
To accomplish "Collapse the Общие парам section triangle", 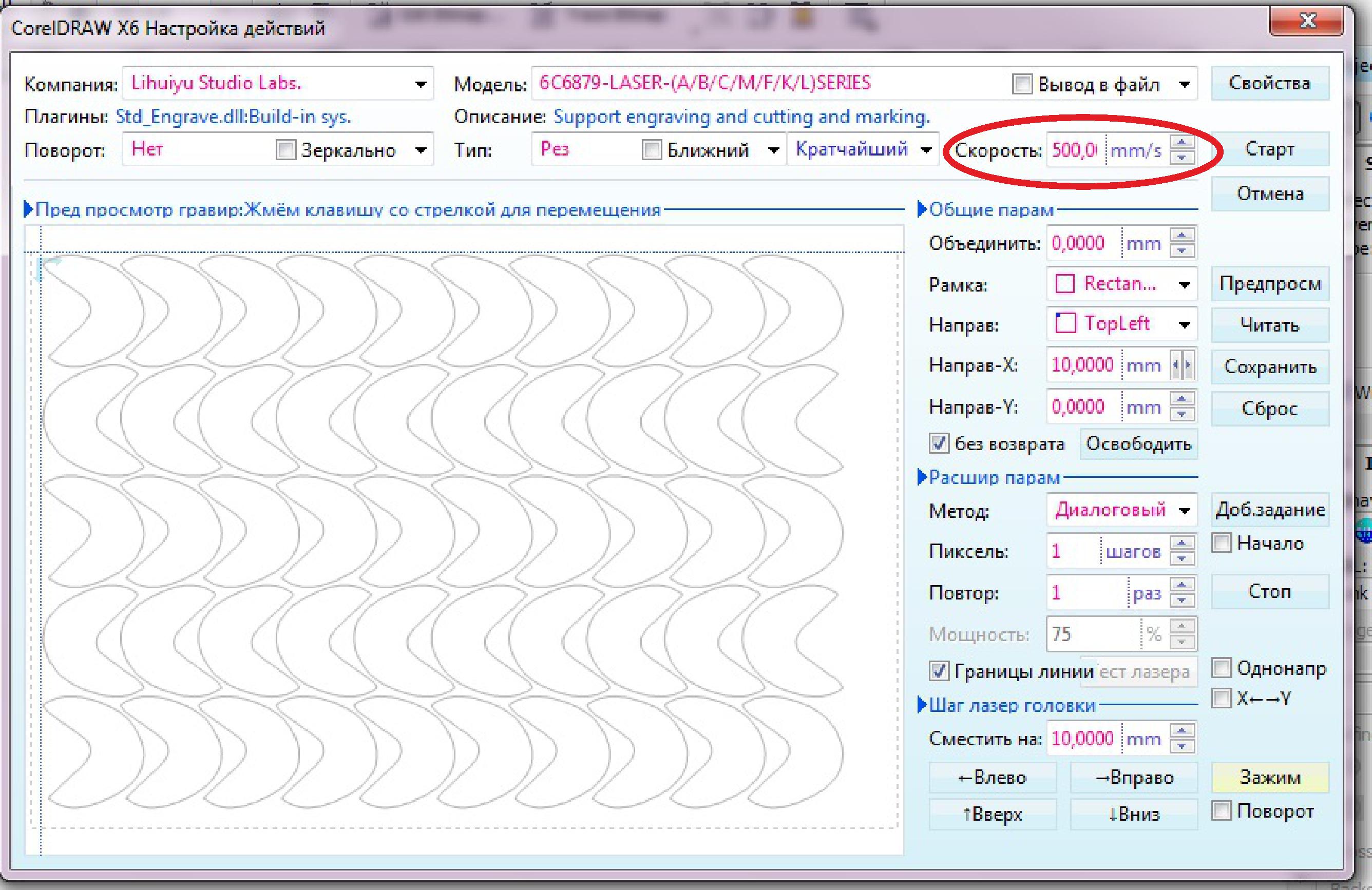I will 921,209.
